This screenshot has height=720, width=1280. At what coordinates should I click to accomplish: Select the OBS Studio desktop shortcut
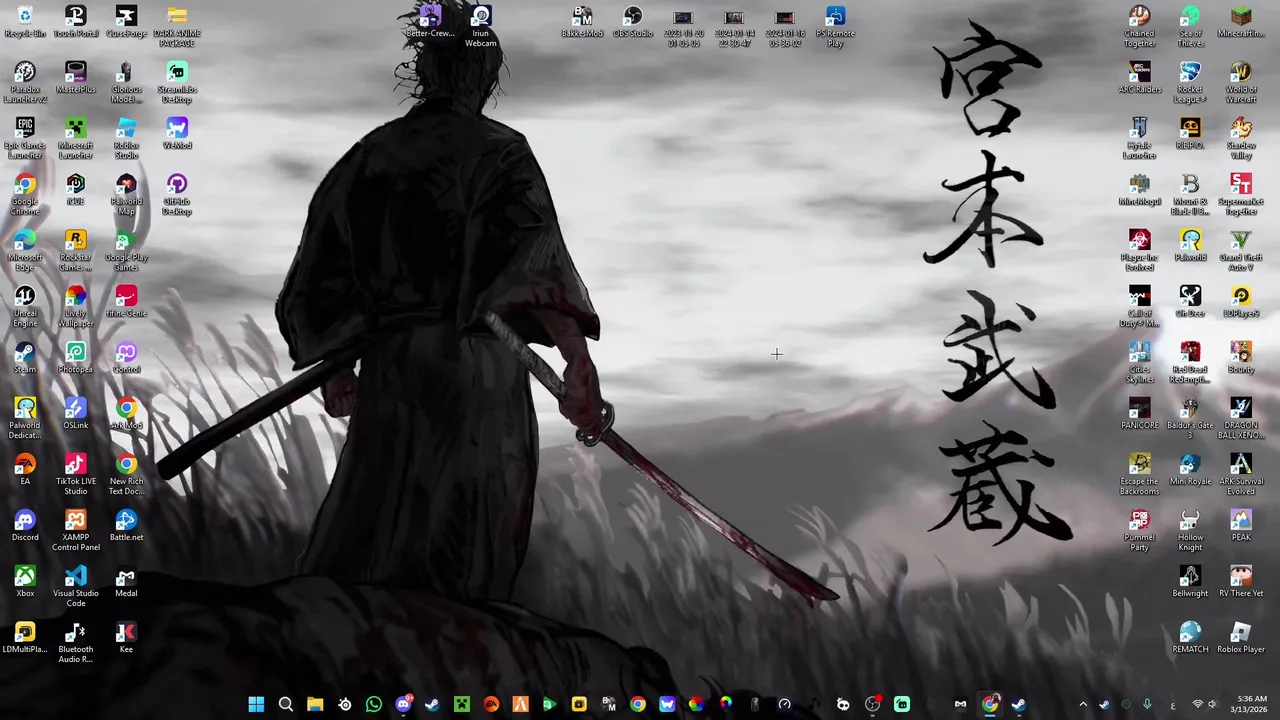click(633, 22)
